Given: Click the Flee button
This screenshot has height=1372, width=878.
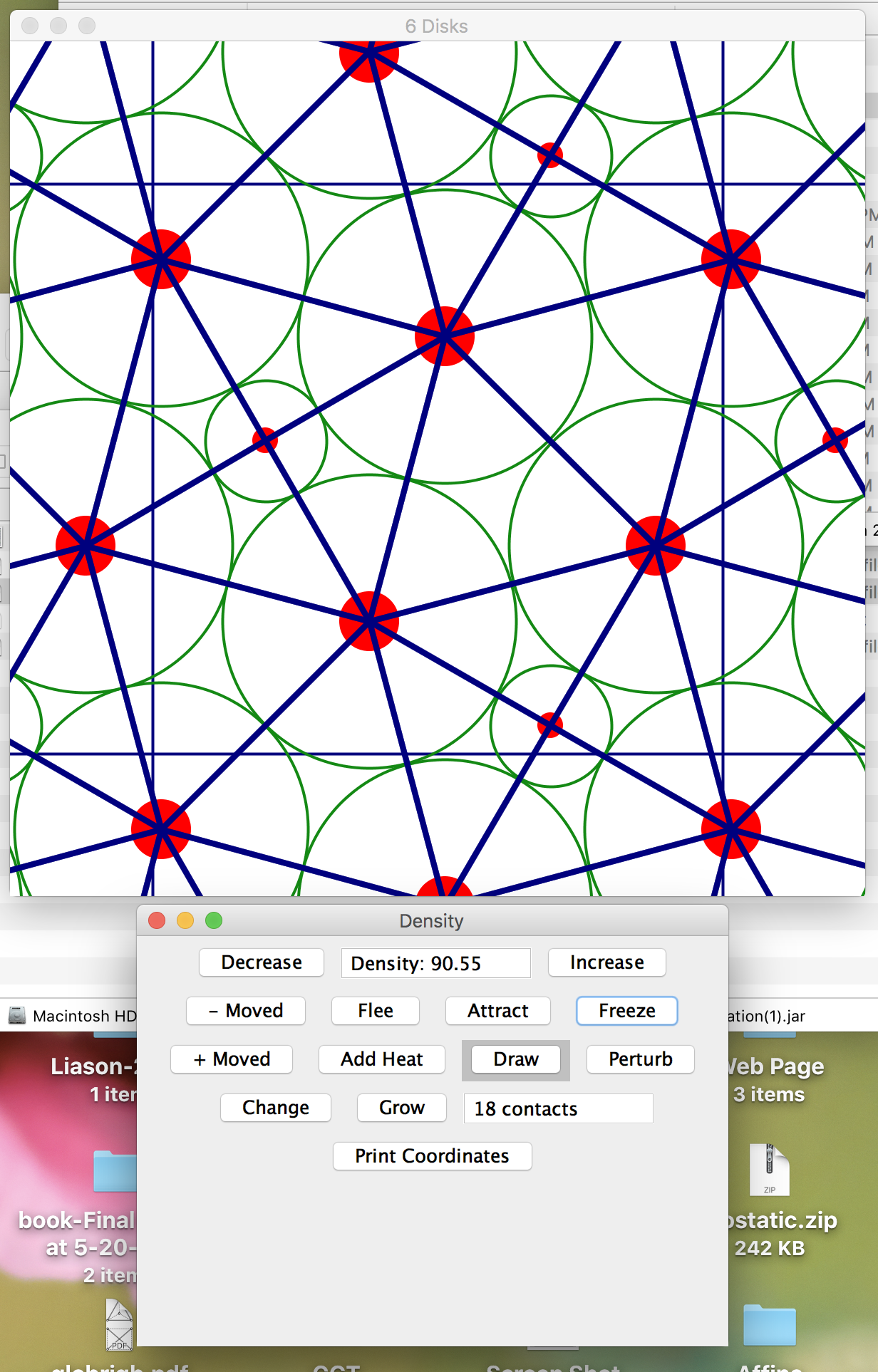Looking at the screenshot, I should (376, 1011).
